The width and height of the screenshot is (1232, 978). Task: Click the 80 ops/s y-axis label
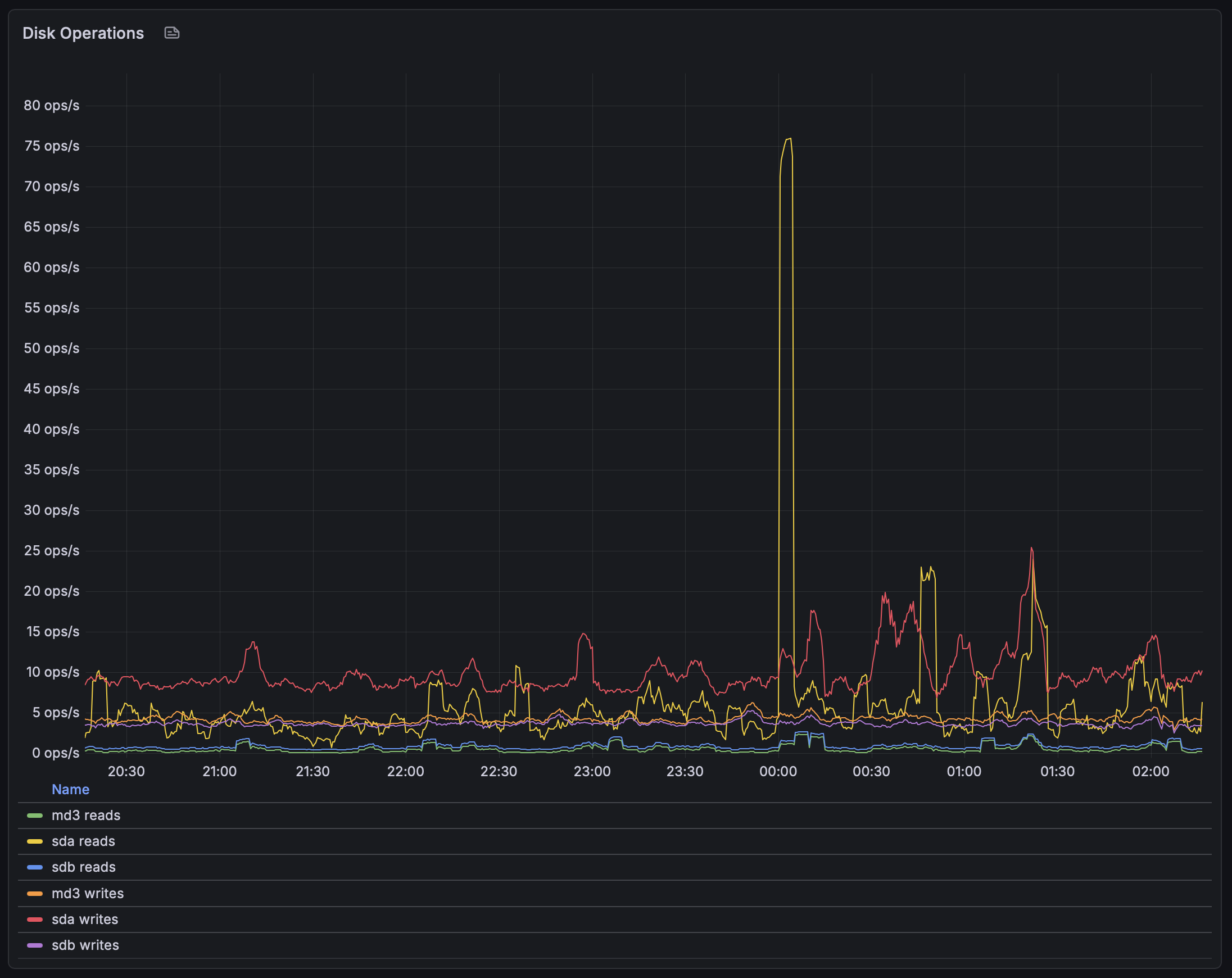tap(52, 106)
